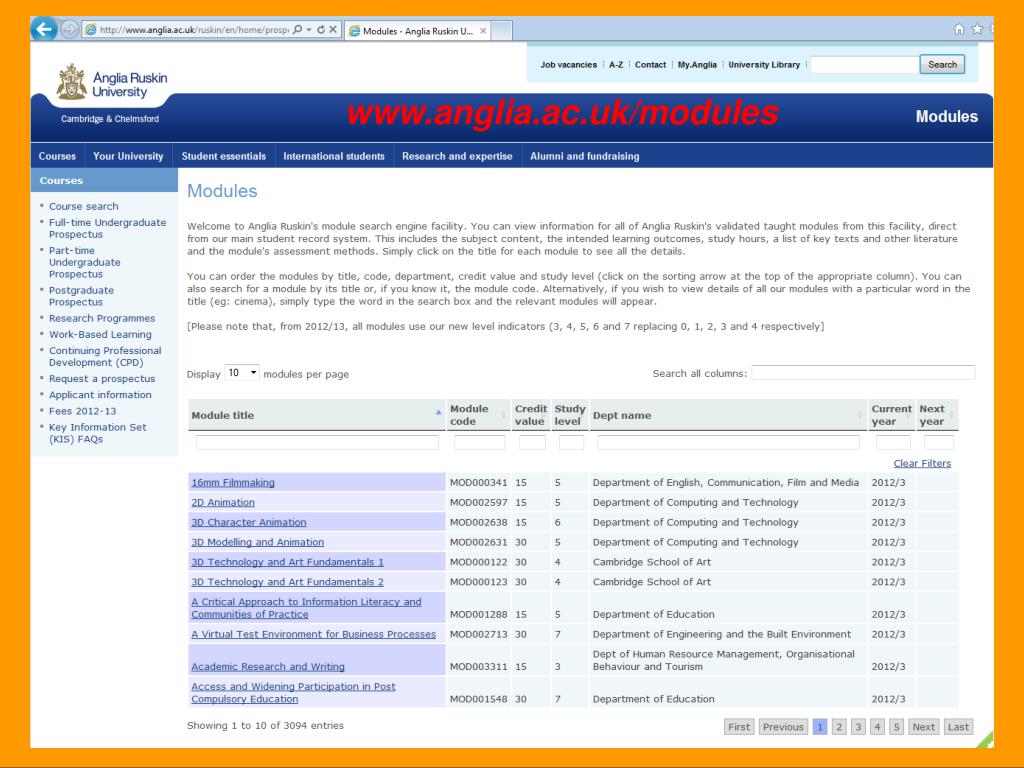This screenshot has height=768, width=1024.
Task: Close the Modules browser tab
Action: pos(483,31)
